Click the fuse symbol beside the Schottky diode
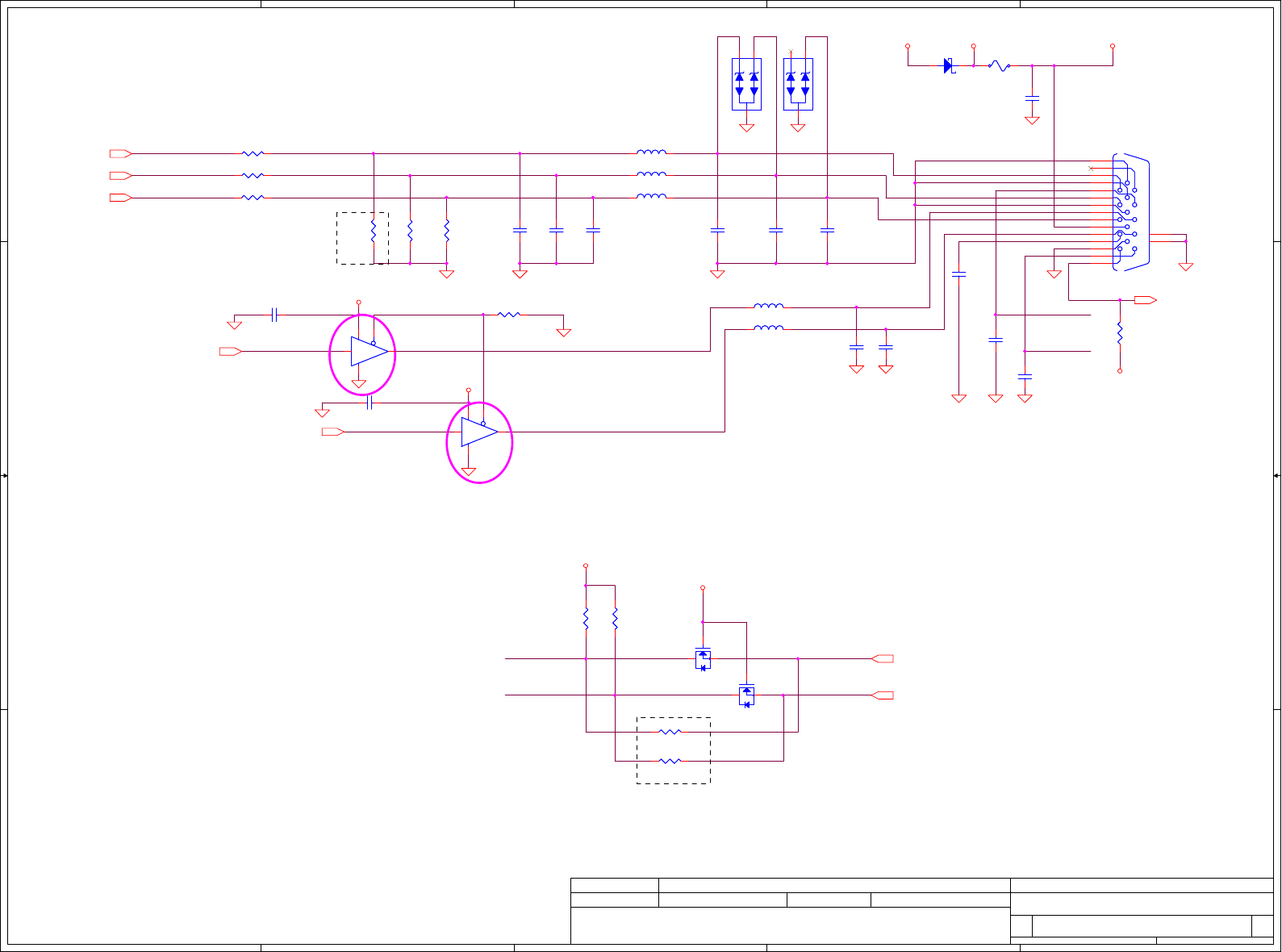The height and width of the screenshot is (952, 1282). click(x=999, y=66)
